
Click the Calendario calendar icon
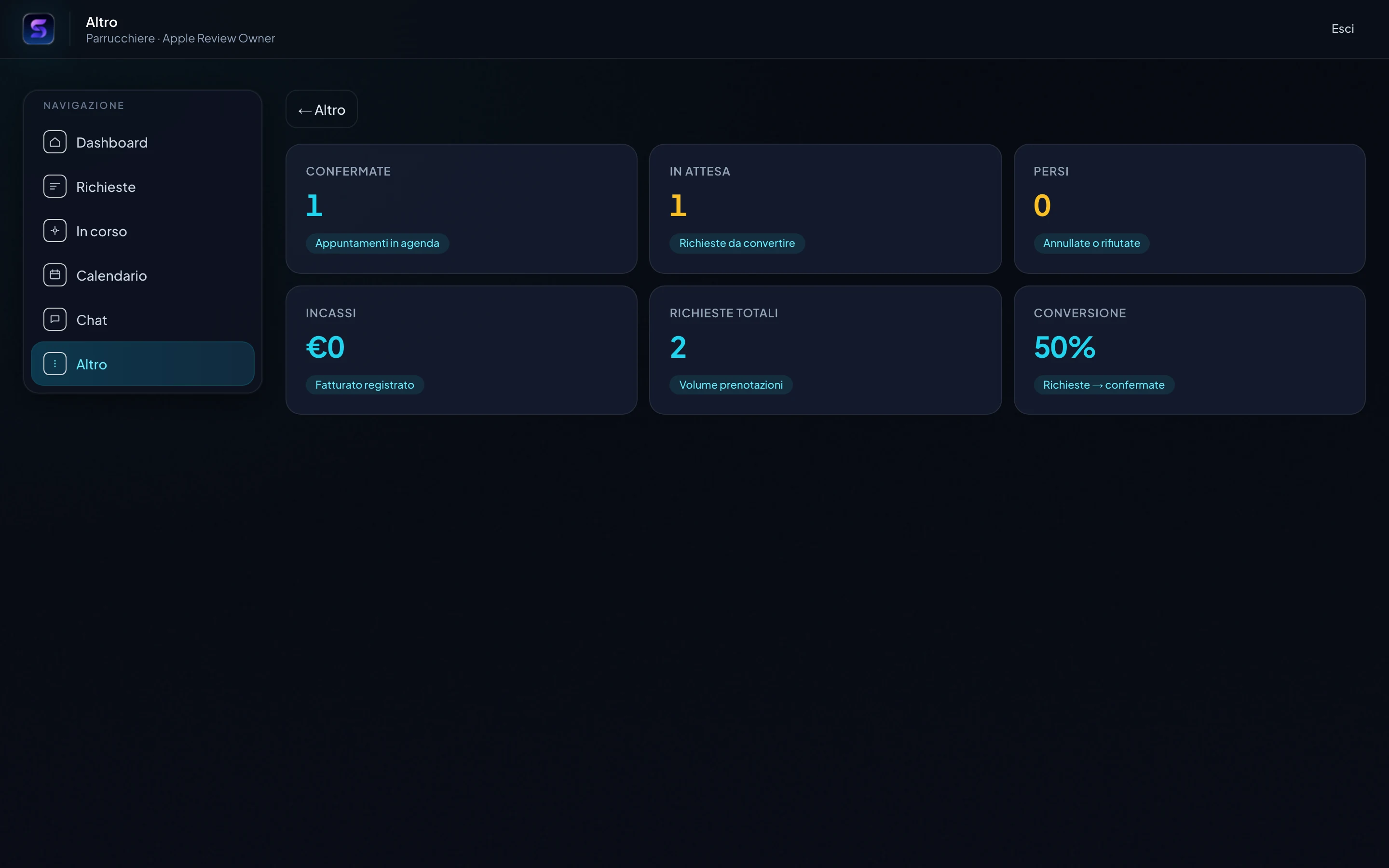click(55, 275)
